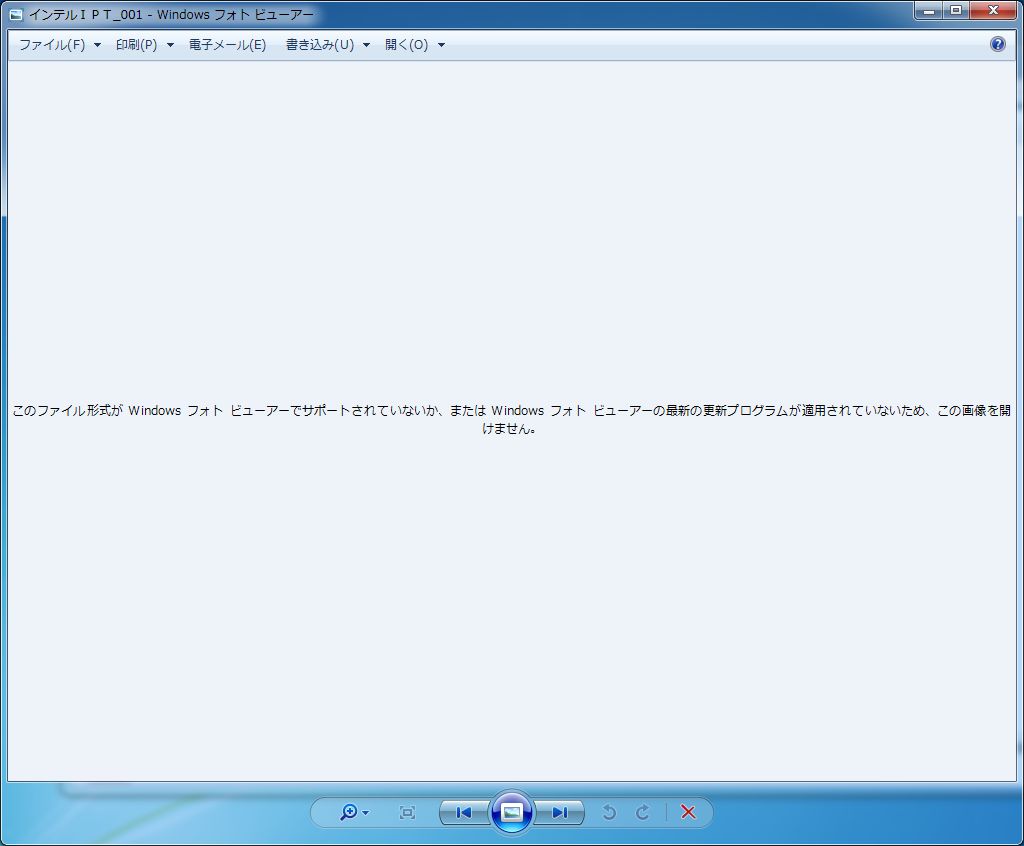This screenshot has width=1024, height=846.
Task: Fit image to actual size icon
Action: click(407, 812)
